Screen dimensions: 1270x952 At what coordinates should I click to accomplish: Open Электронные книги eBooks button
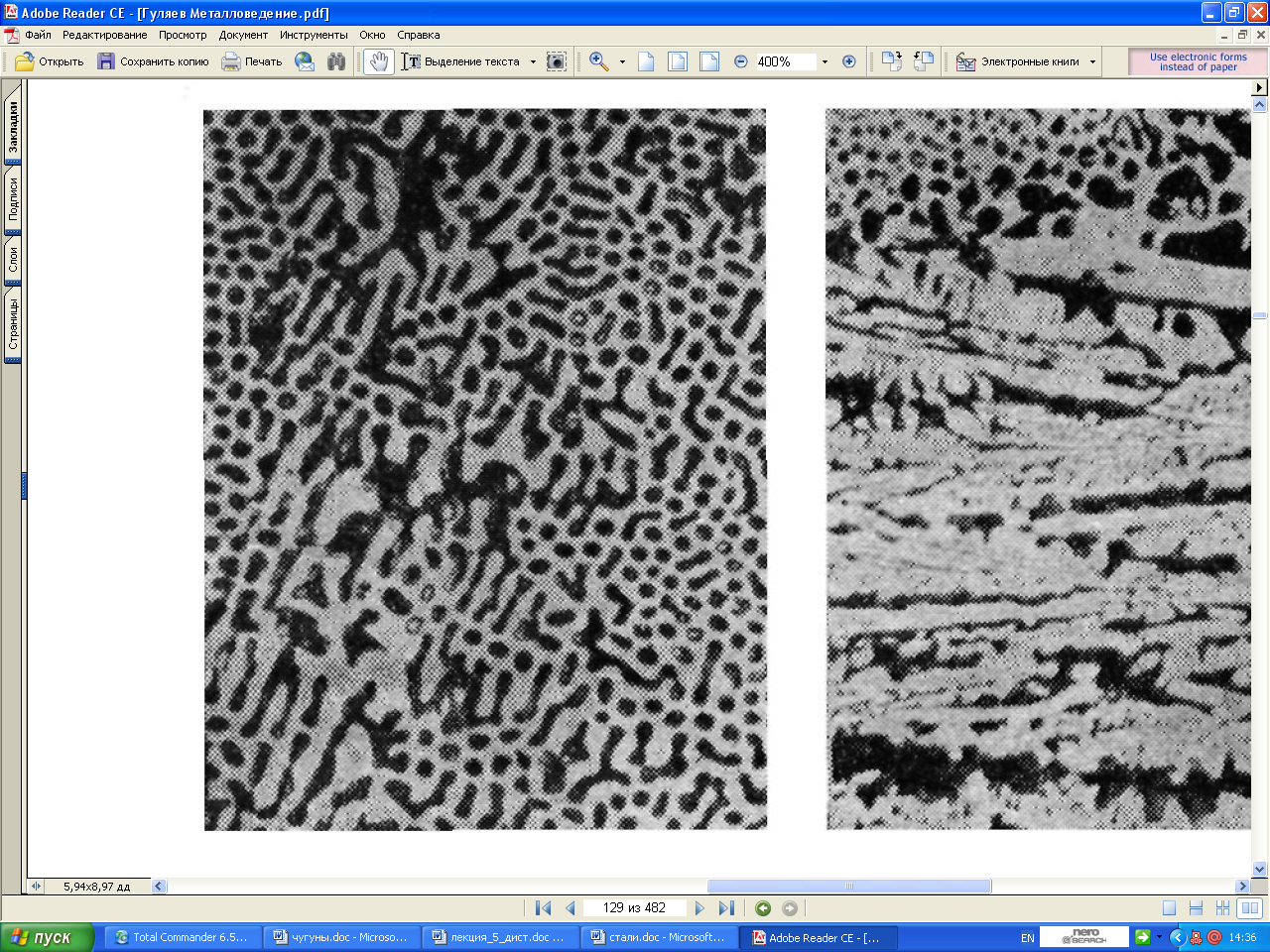tap(1018, 61)
